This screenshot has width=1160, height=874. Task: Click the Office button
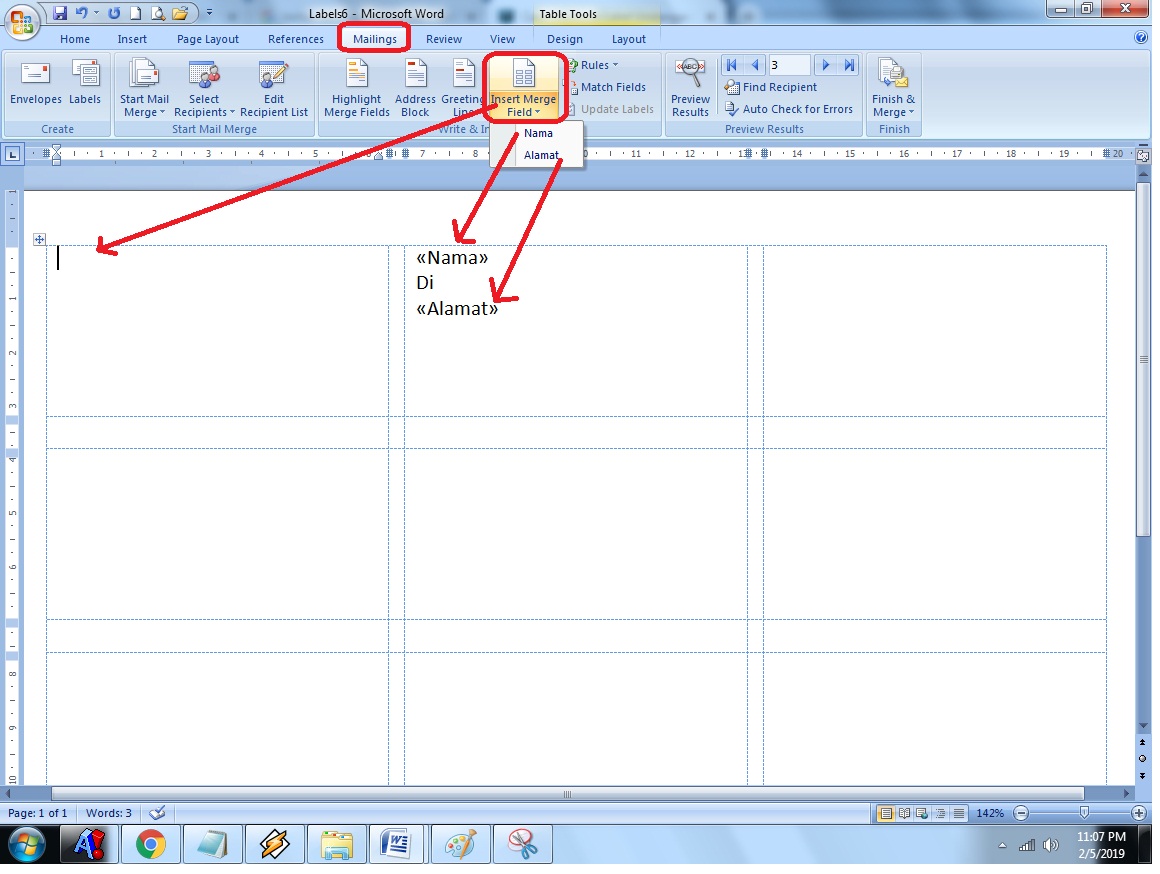(21, 20)
